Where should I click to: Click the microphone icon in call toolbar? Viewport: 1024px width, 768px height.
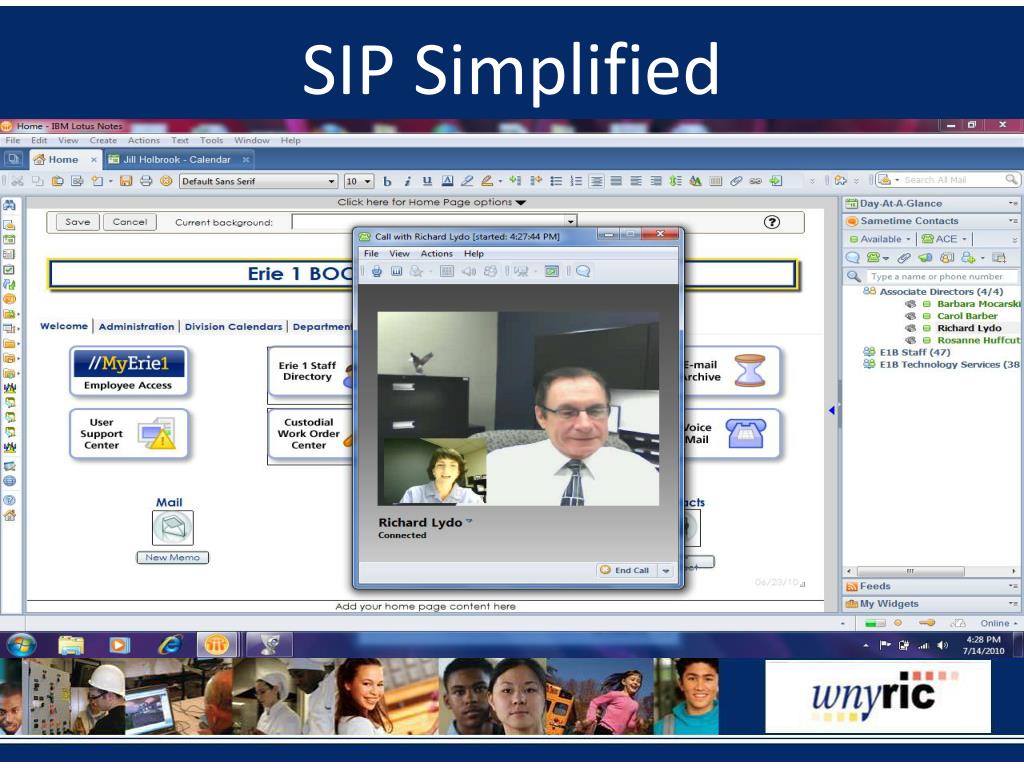tap(377, 271)
